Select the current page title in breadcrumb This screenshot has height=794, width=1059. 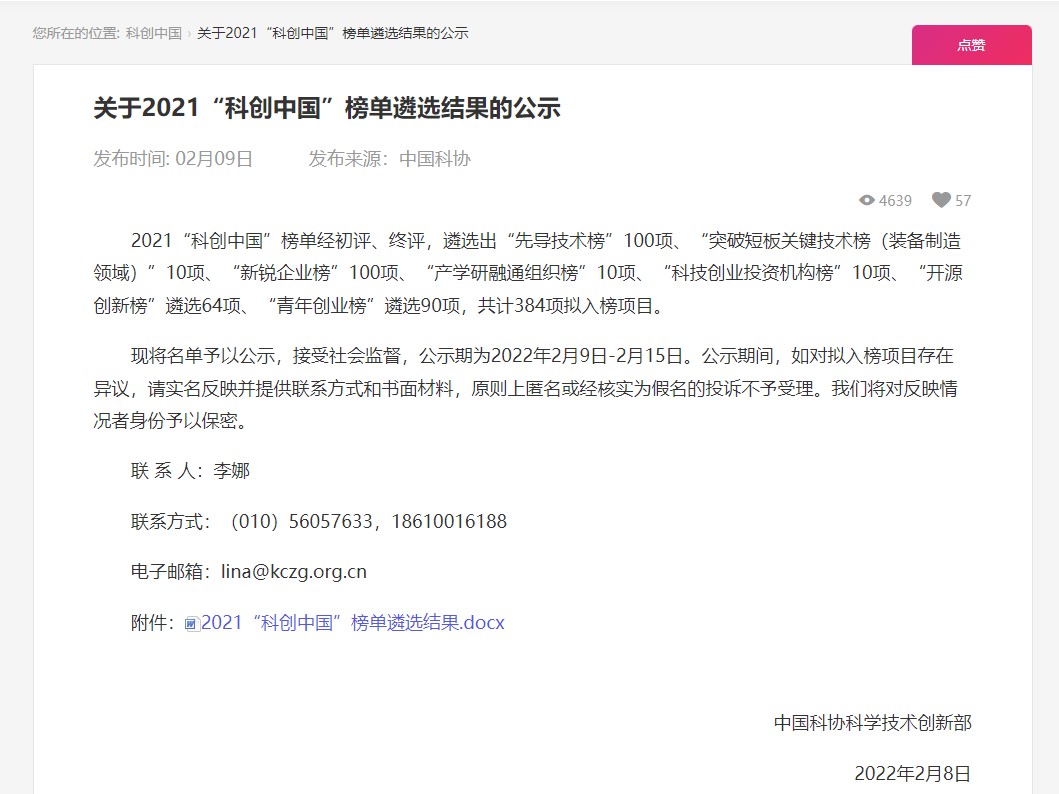pos(332,33)
